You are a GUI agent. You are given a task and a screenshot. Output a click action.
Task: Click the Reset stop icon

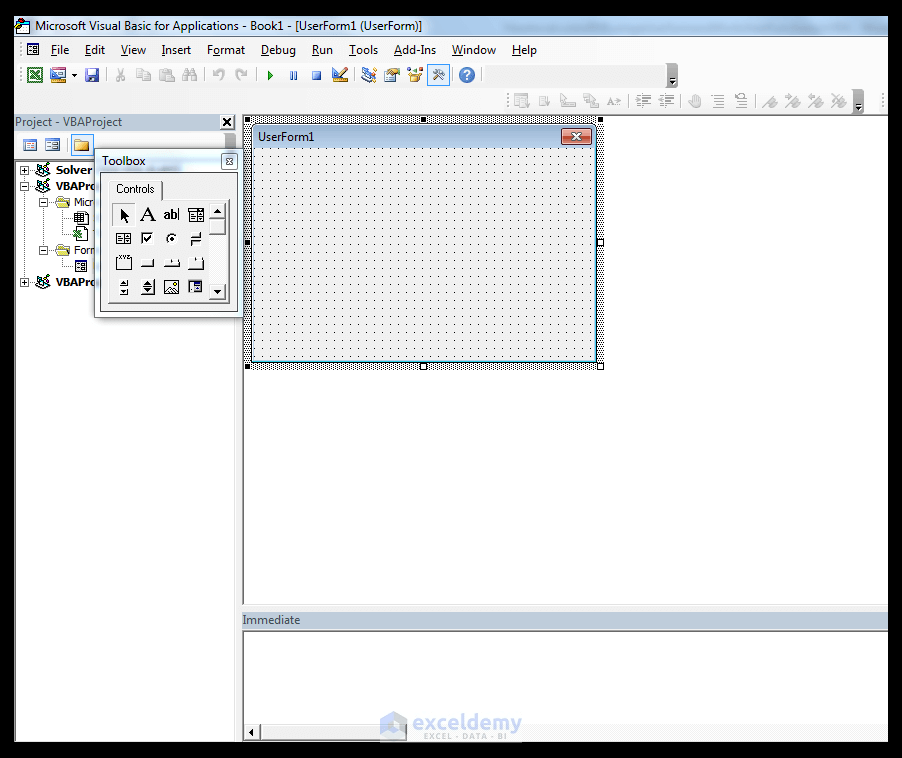316,75
